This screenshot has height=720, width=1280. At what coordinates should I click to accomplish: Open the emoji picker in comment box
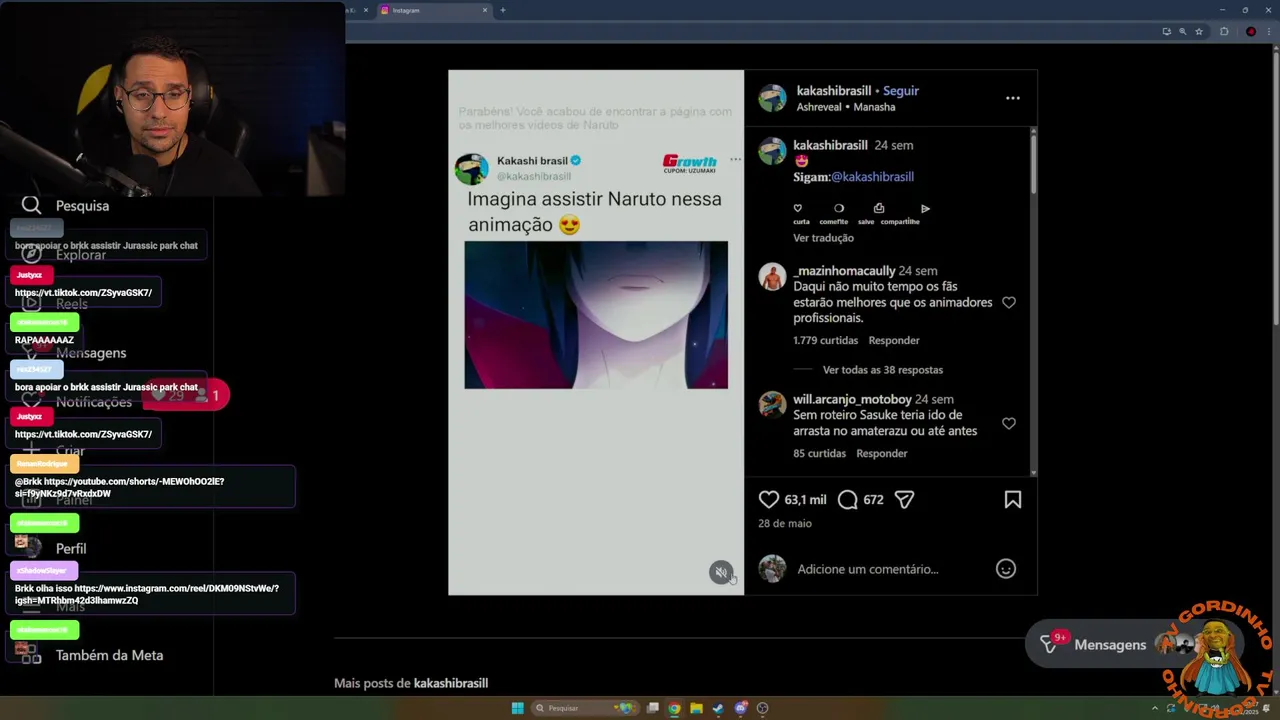(1006, 569)
